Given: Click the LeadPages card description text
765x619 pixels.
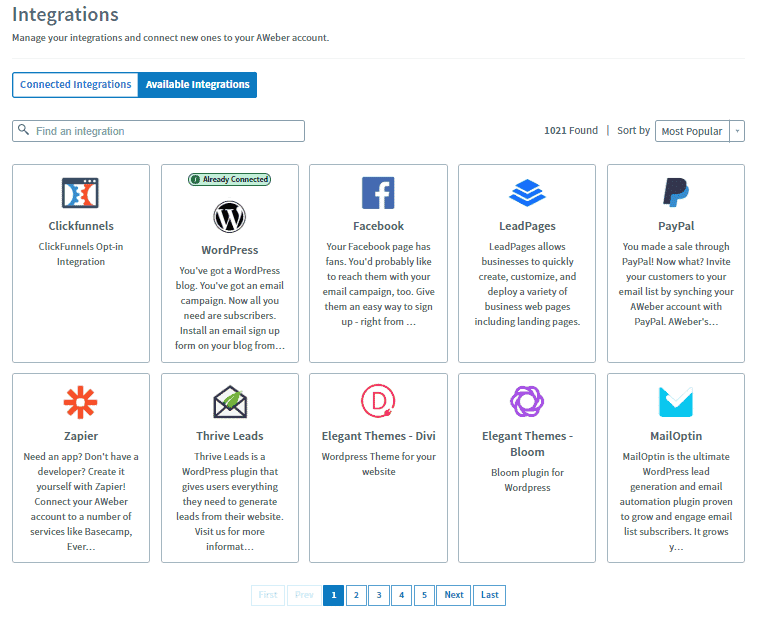Looking at the screenshot, I should pos(527,284).
